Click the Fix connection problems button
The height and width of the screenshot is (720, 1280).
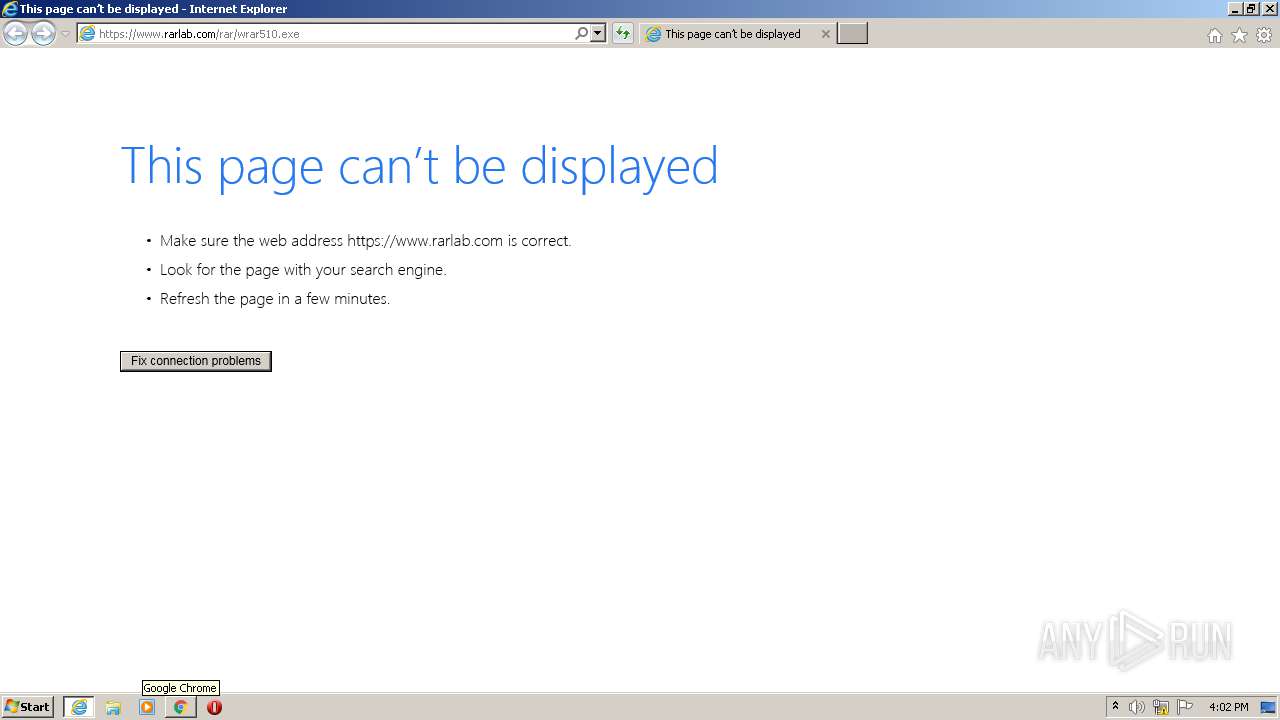point(196,361)
